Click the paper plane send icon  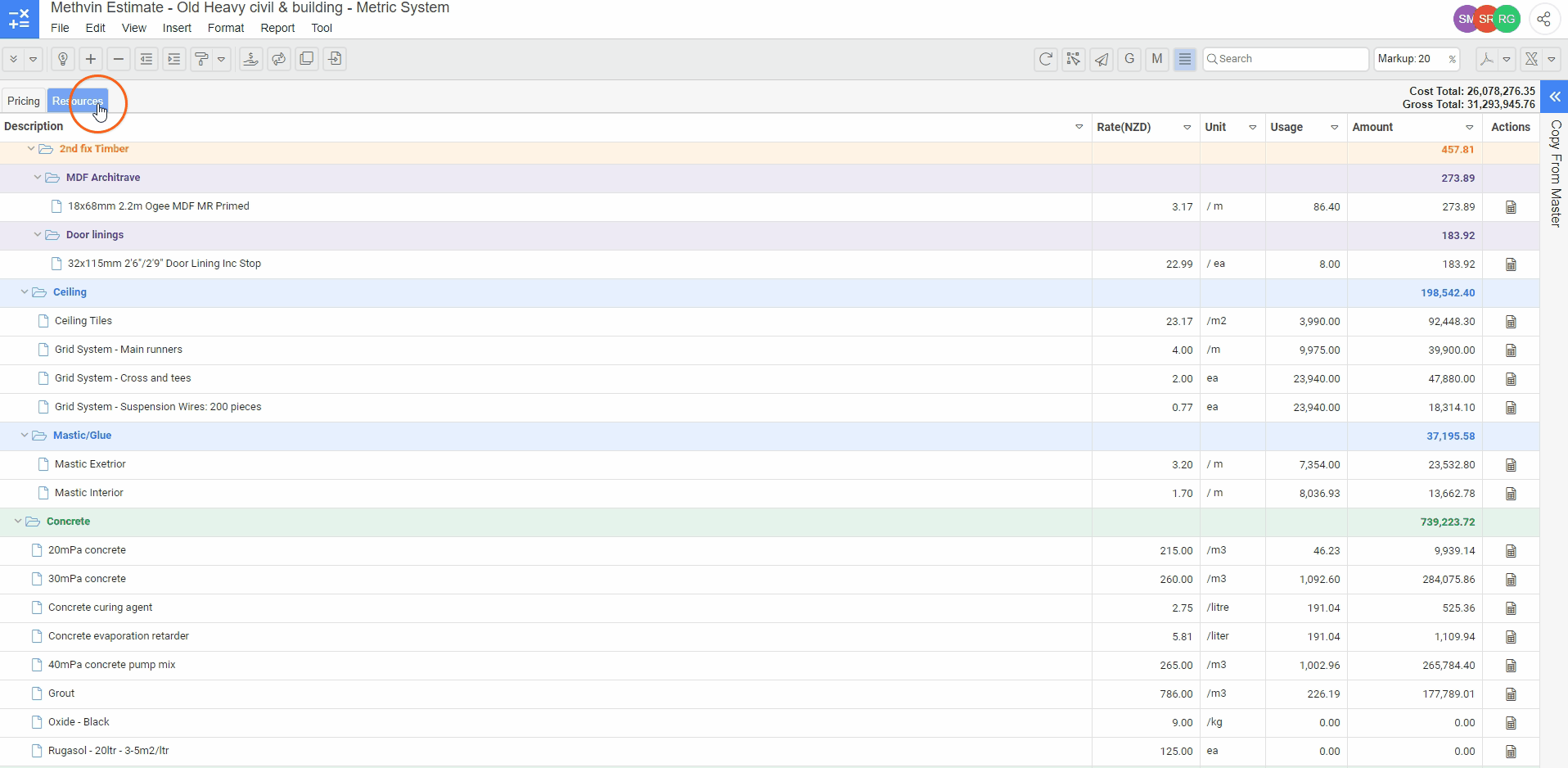point(1102,59)
